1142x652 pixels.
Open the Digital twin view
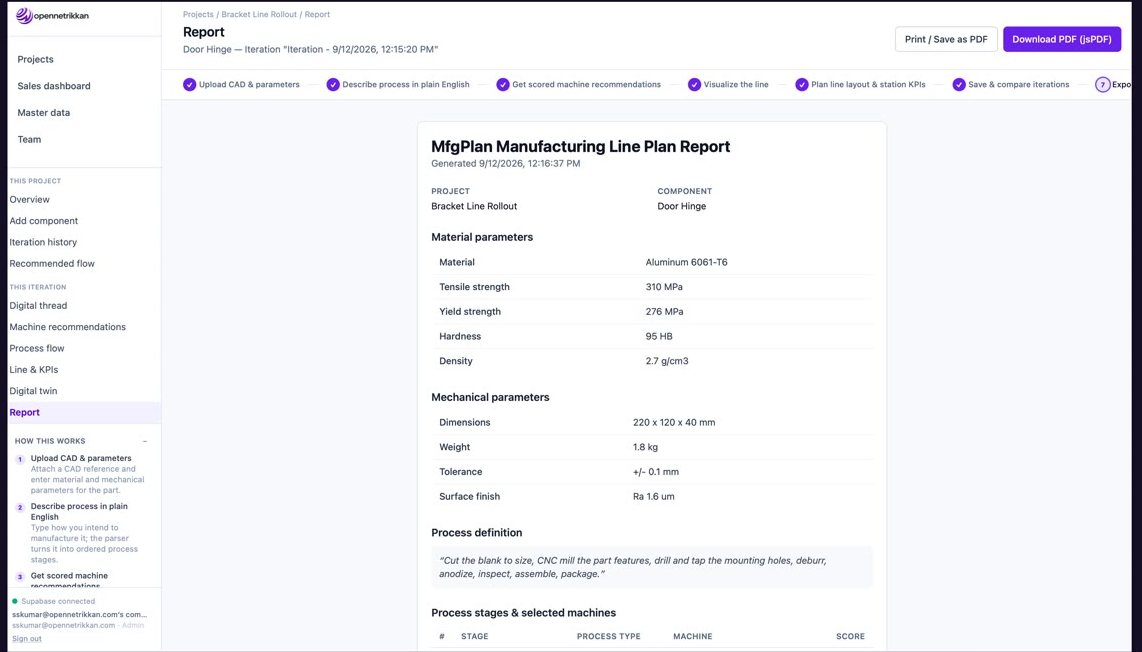34,391
